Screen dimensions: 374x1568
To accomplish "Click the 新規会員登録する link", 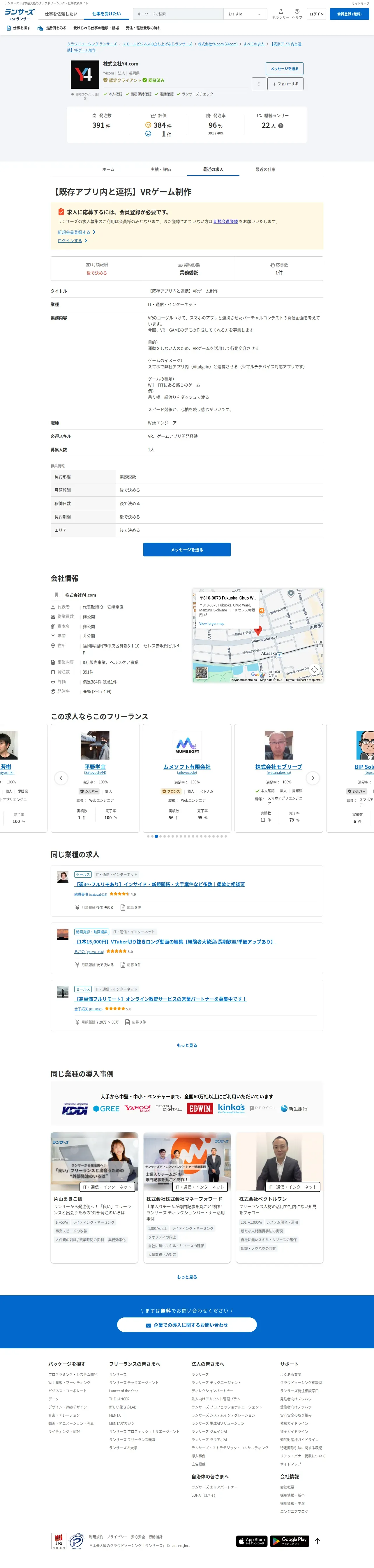I will (74, 232).
